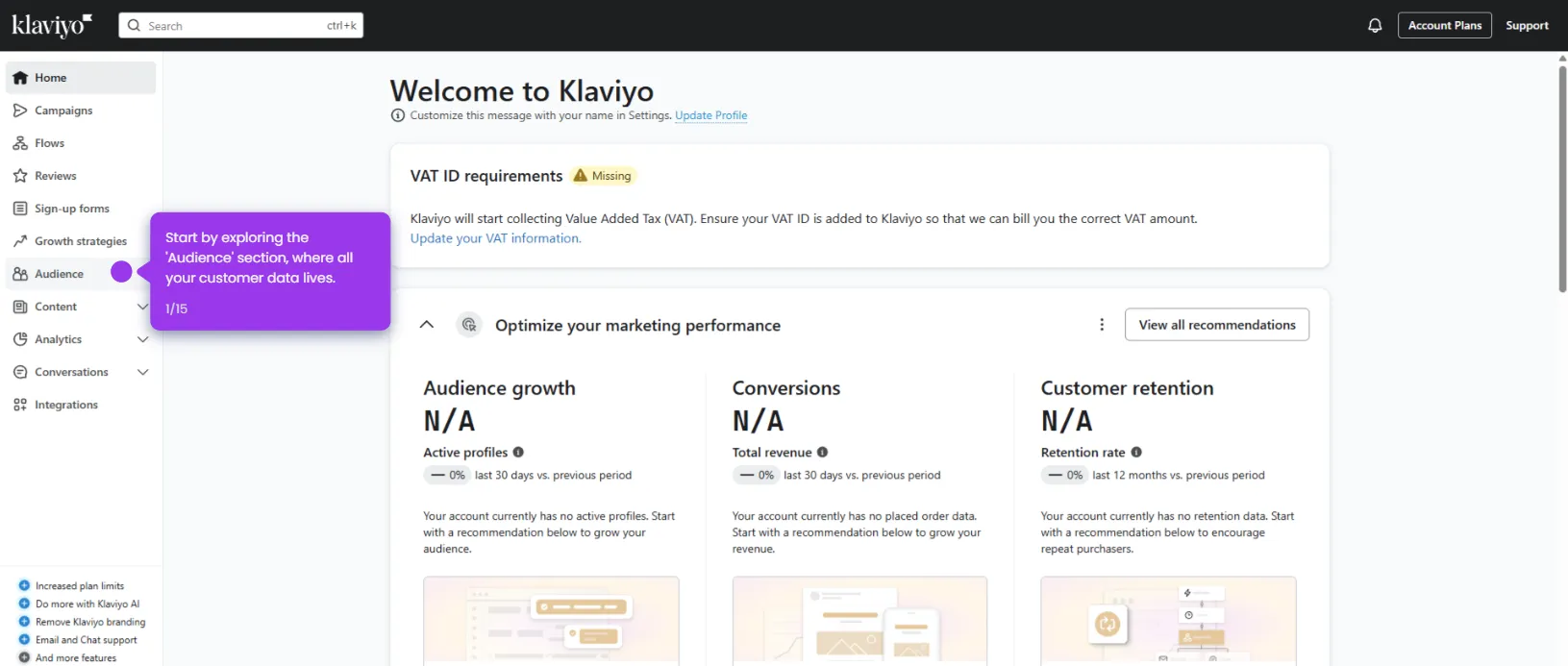Click the Sign-up forms icon

(20, 209)
